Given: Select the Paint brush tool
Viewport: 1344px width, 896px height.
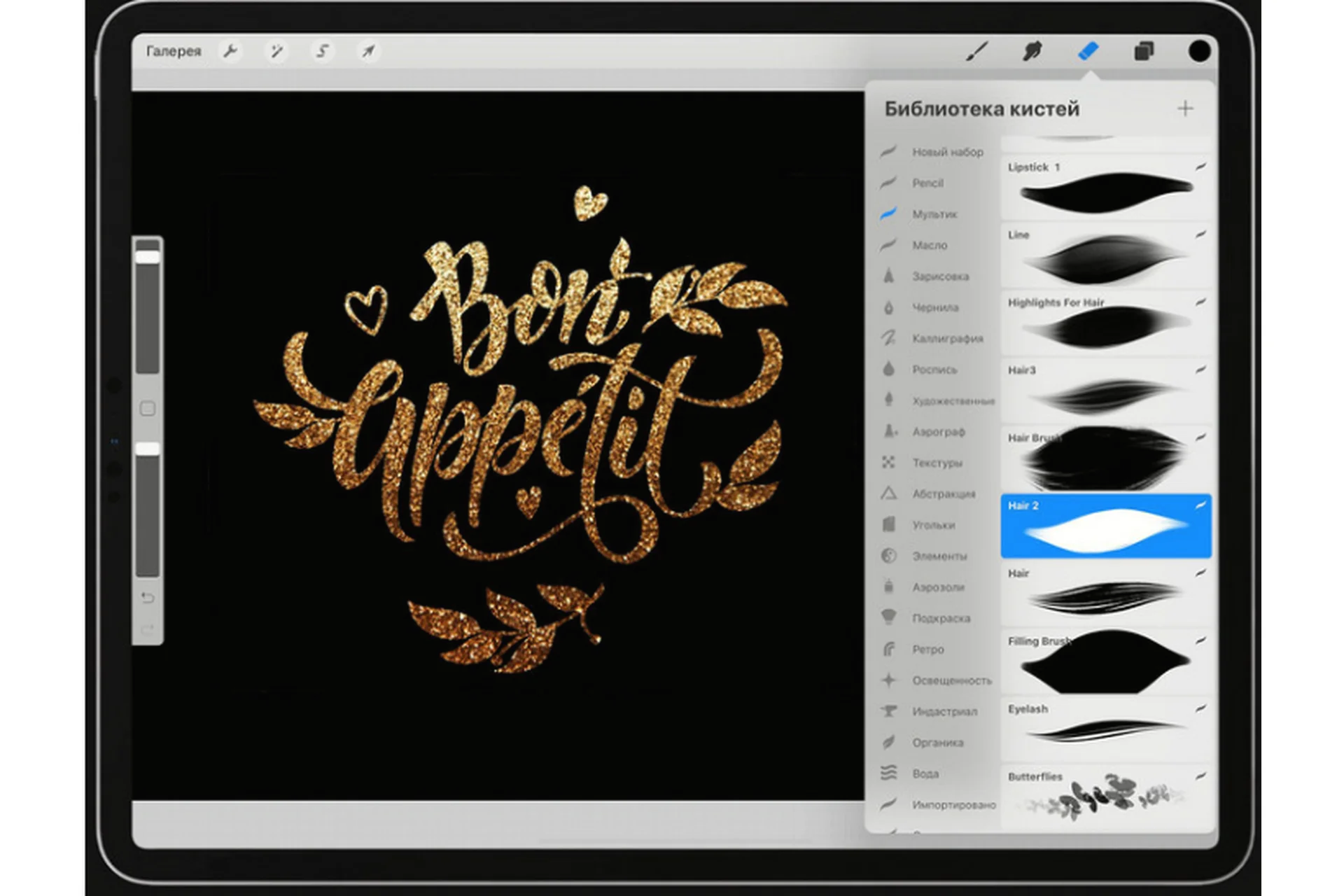Looking at the screenshot, I should [x=976, y=51].
